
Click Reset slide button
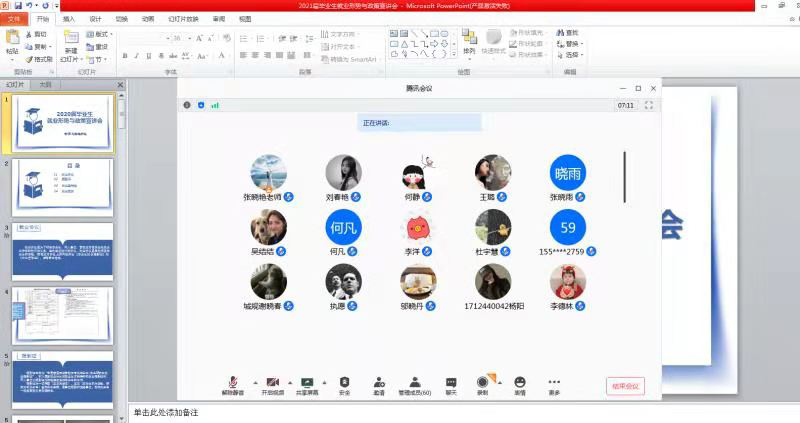click(x=97, y=47)
